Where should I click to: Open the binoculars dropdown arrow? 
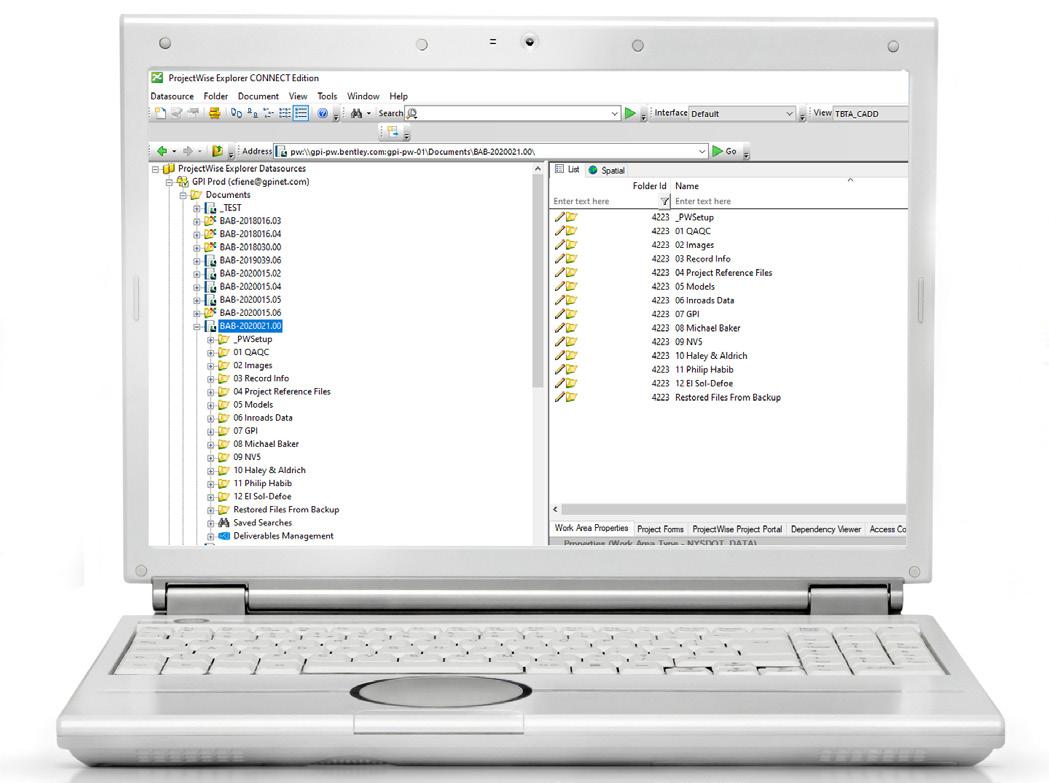(x=369, y=114)
